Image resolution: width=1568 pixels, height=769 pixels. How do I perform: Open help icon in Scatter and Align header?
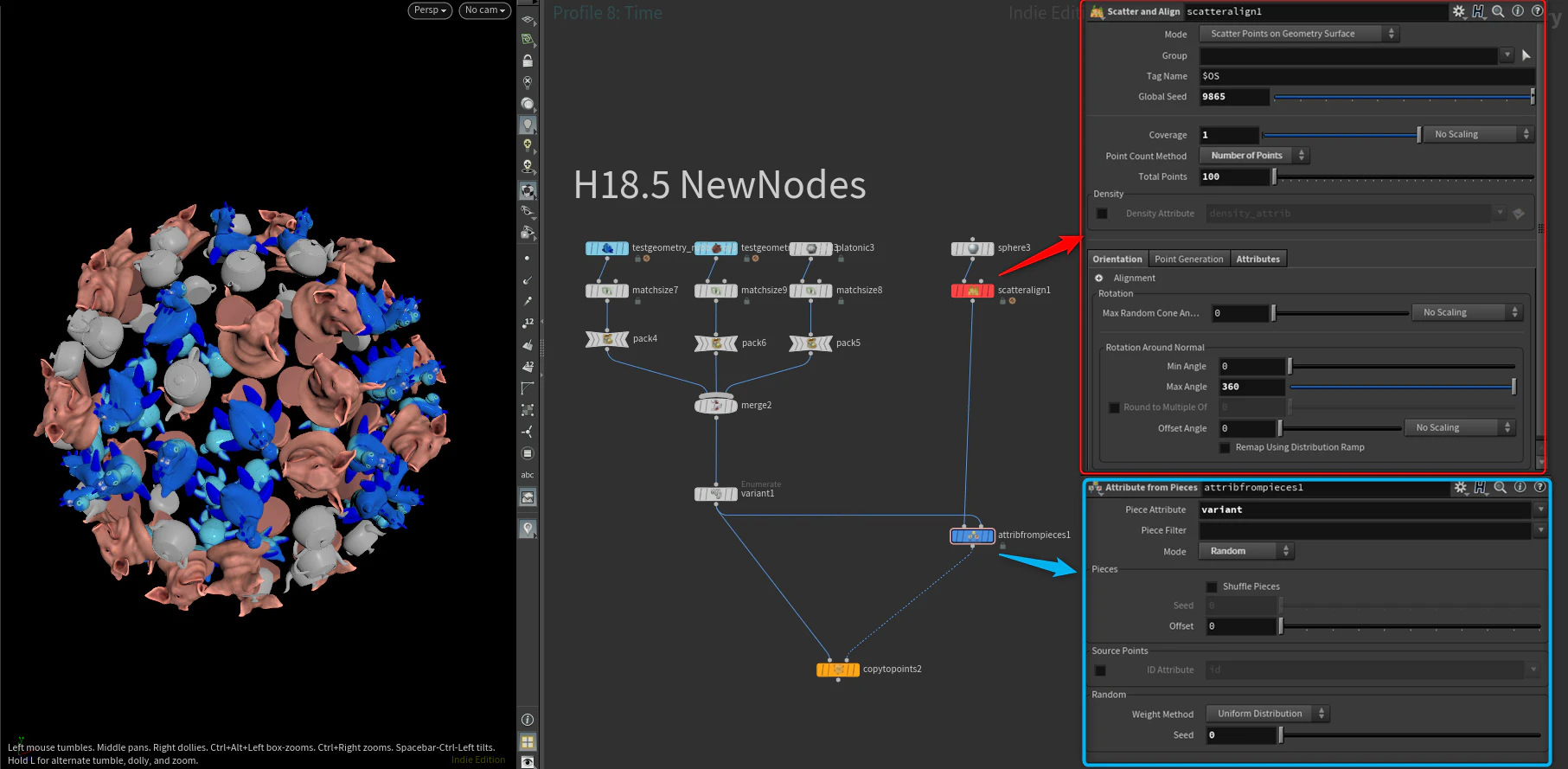tap(1537, 11)
